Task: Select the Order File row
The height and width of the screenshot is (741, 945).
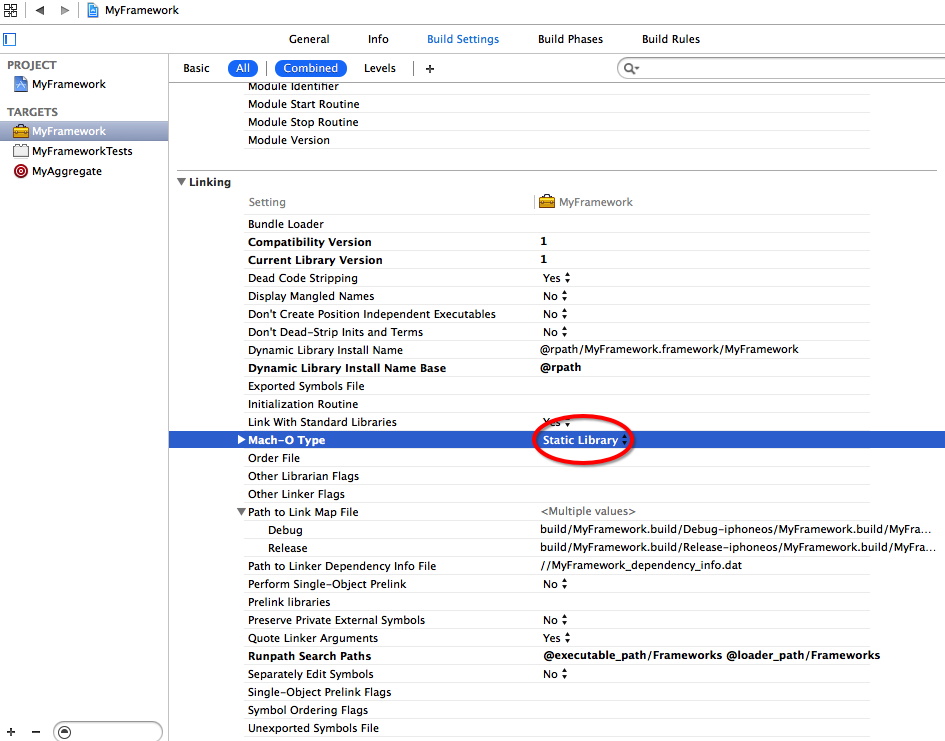Action: click(558, 458)
